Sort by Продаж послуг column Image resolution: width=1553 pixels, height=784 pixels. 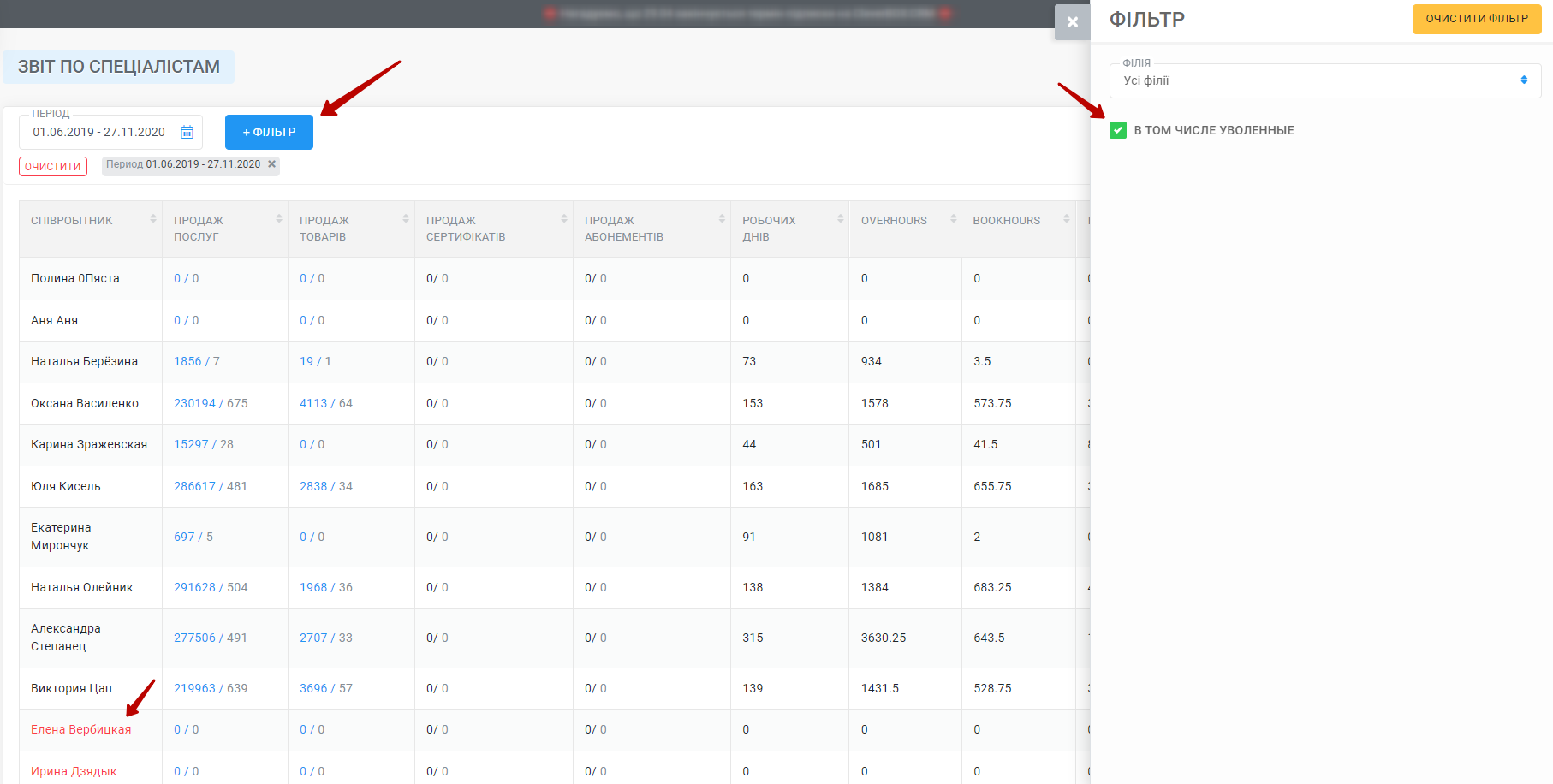click(x=279, y=219)
